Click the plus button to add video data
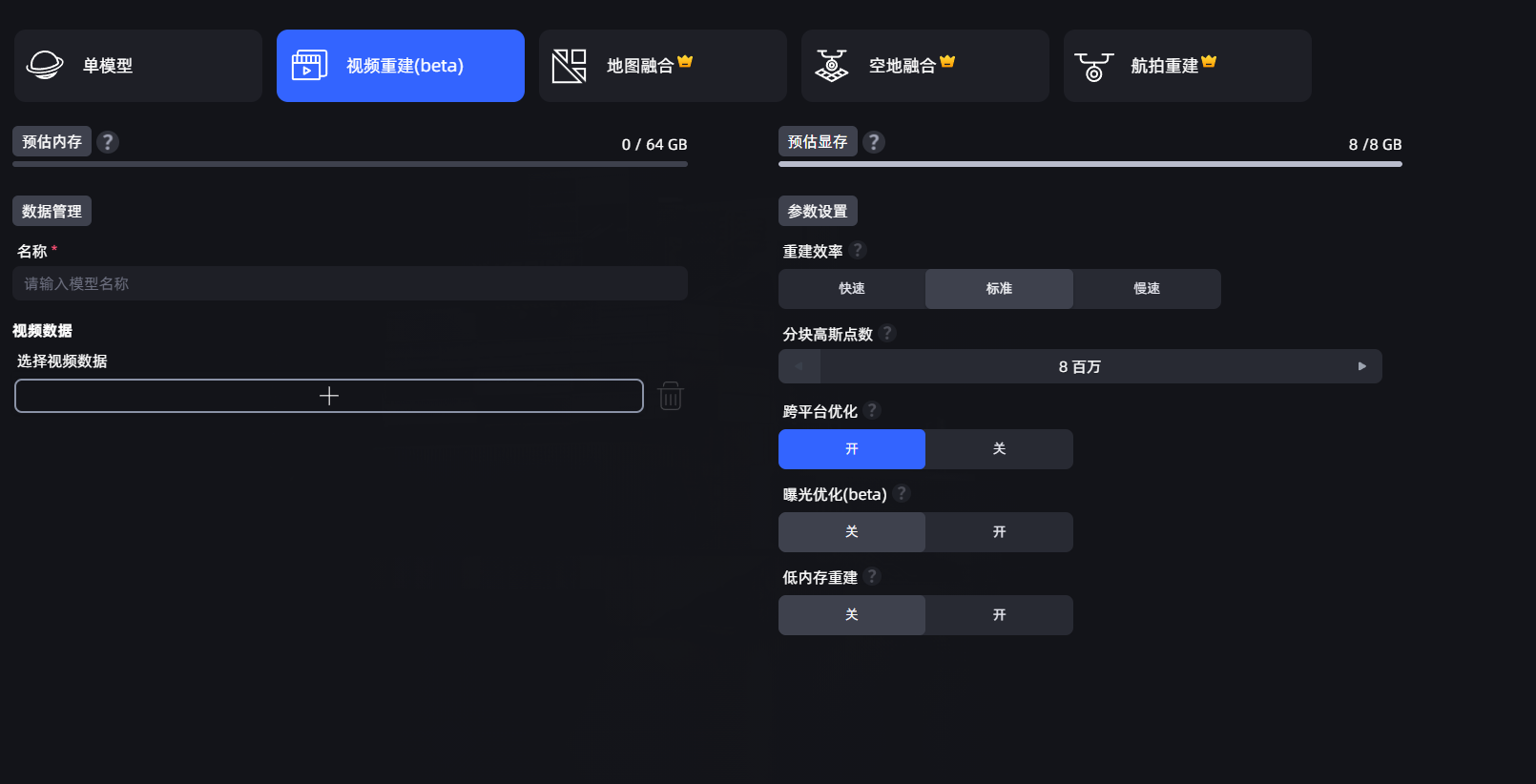 point(329,396)
